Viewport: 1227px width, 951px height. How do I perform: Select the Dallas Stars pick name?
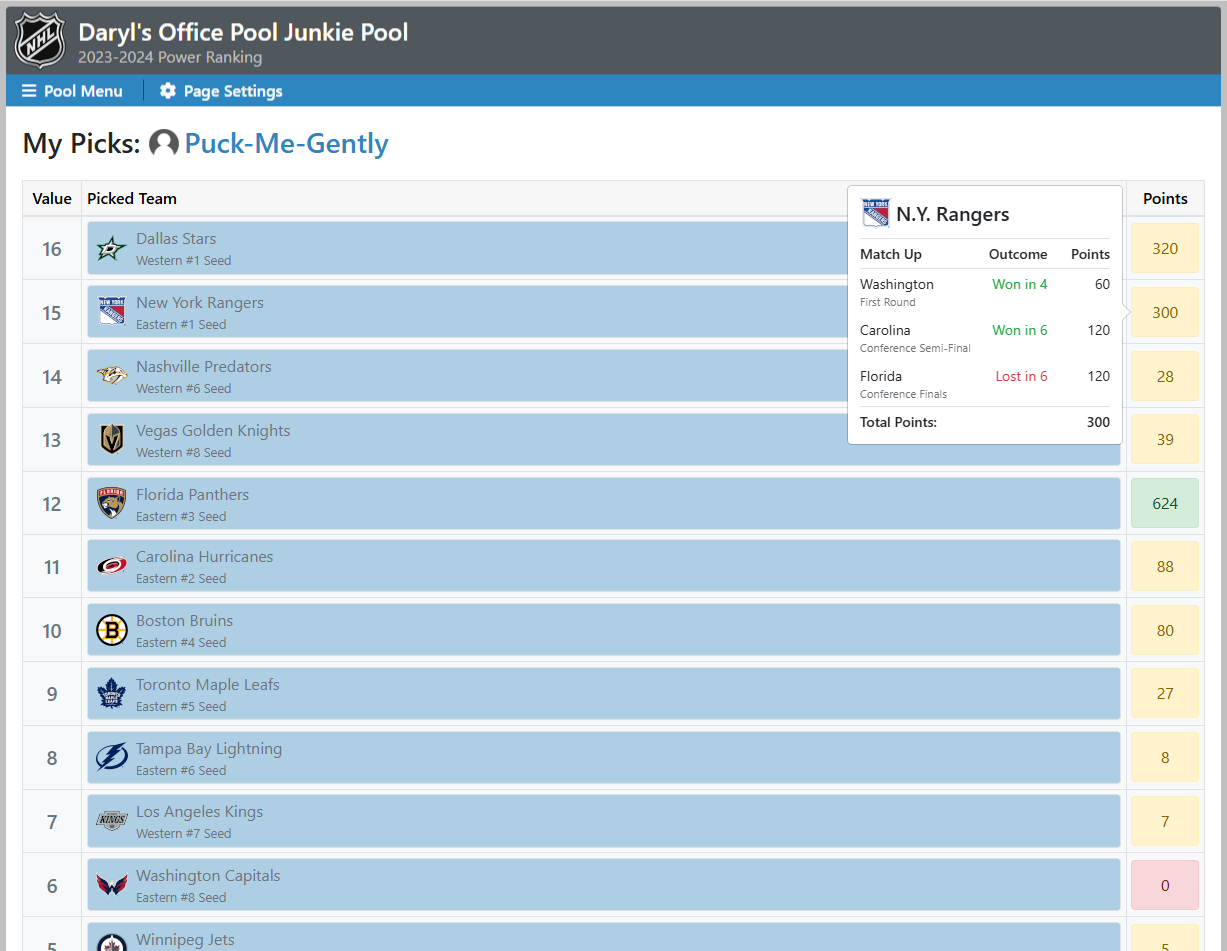coord(176,239)
